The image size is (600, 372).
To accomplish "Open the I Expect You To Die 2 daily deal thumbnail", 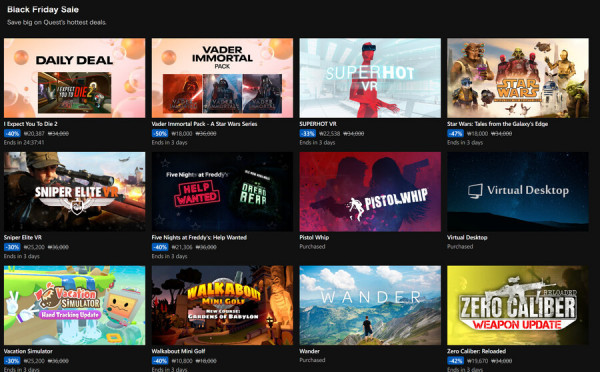I will coord(75,78).
